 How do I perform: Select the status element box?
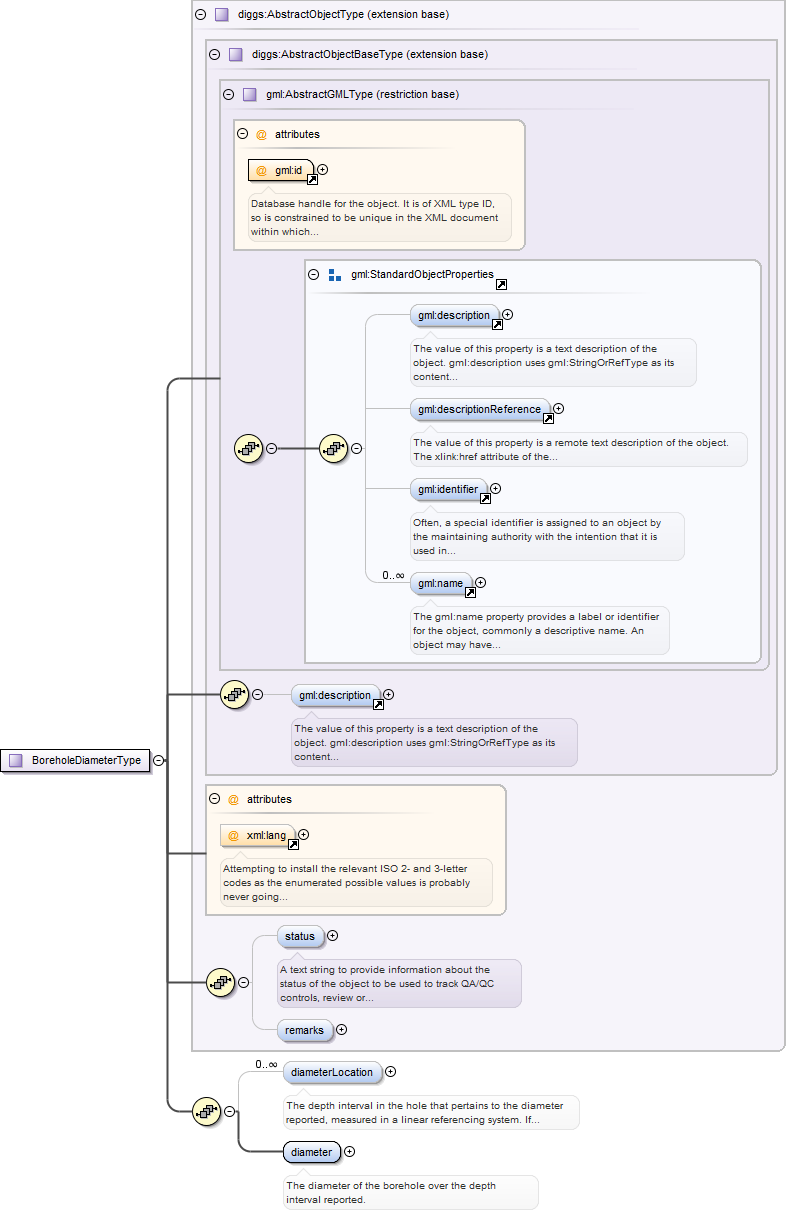300,937
